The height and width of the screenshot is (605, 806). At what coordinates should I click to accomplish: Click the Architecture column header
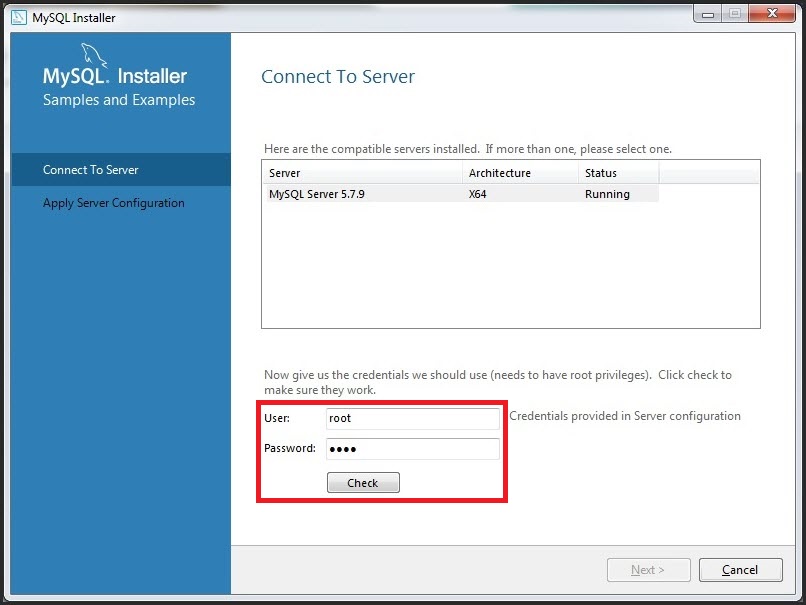[520, 173]
